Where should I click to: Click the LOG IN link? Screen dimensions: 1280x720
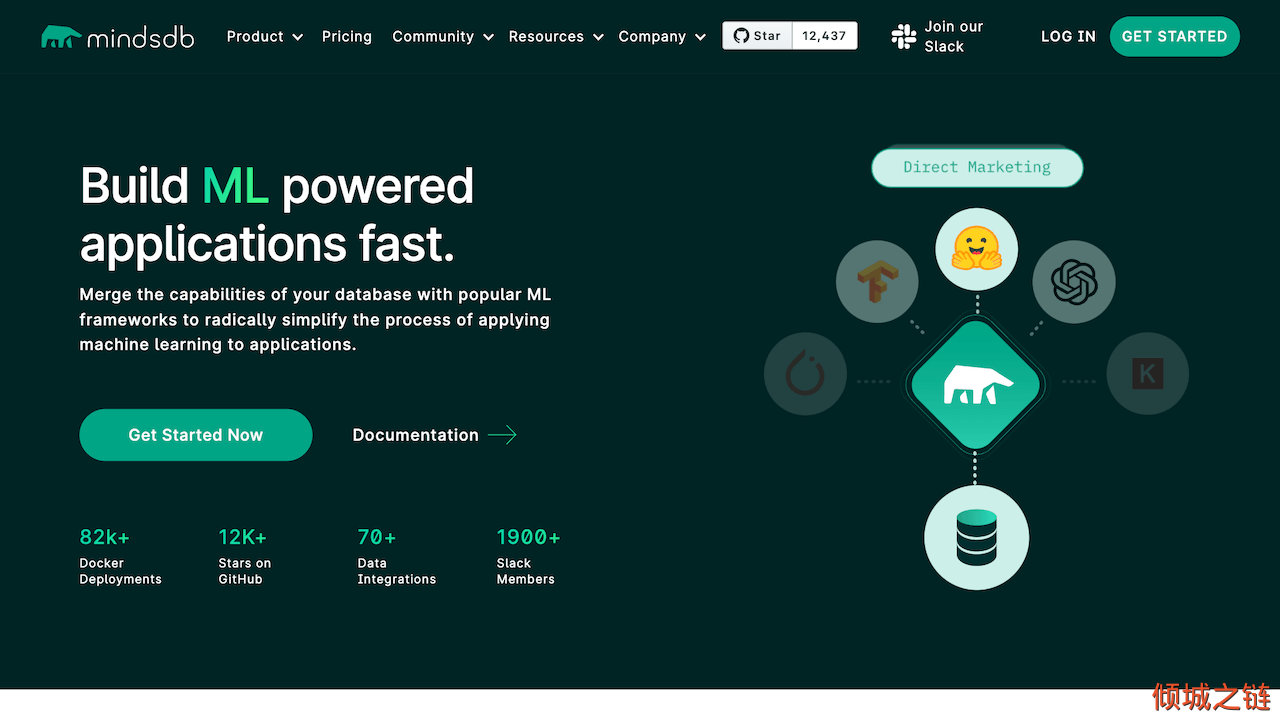[x=1068, y=36]
